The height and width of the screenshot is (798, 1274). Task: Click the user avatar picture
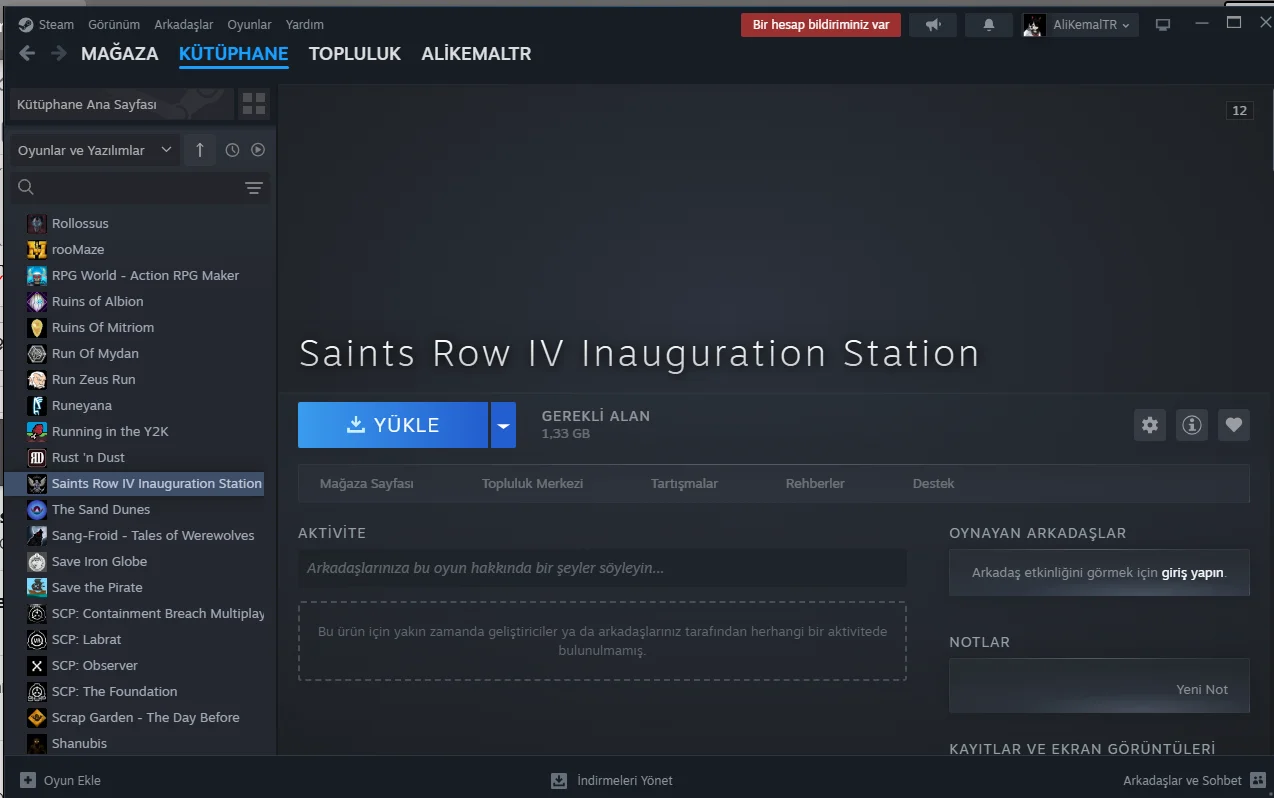(1034, 25)
